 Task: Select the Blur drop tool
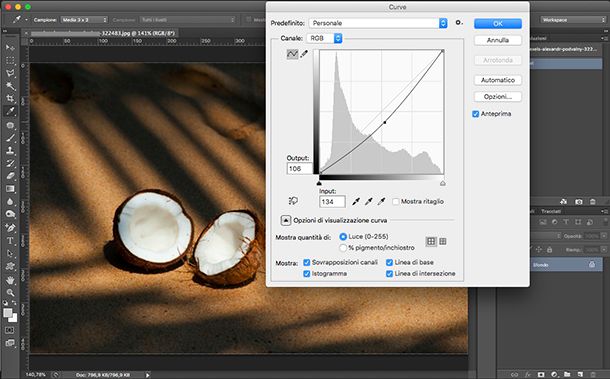[x=10, y=202]
